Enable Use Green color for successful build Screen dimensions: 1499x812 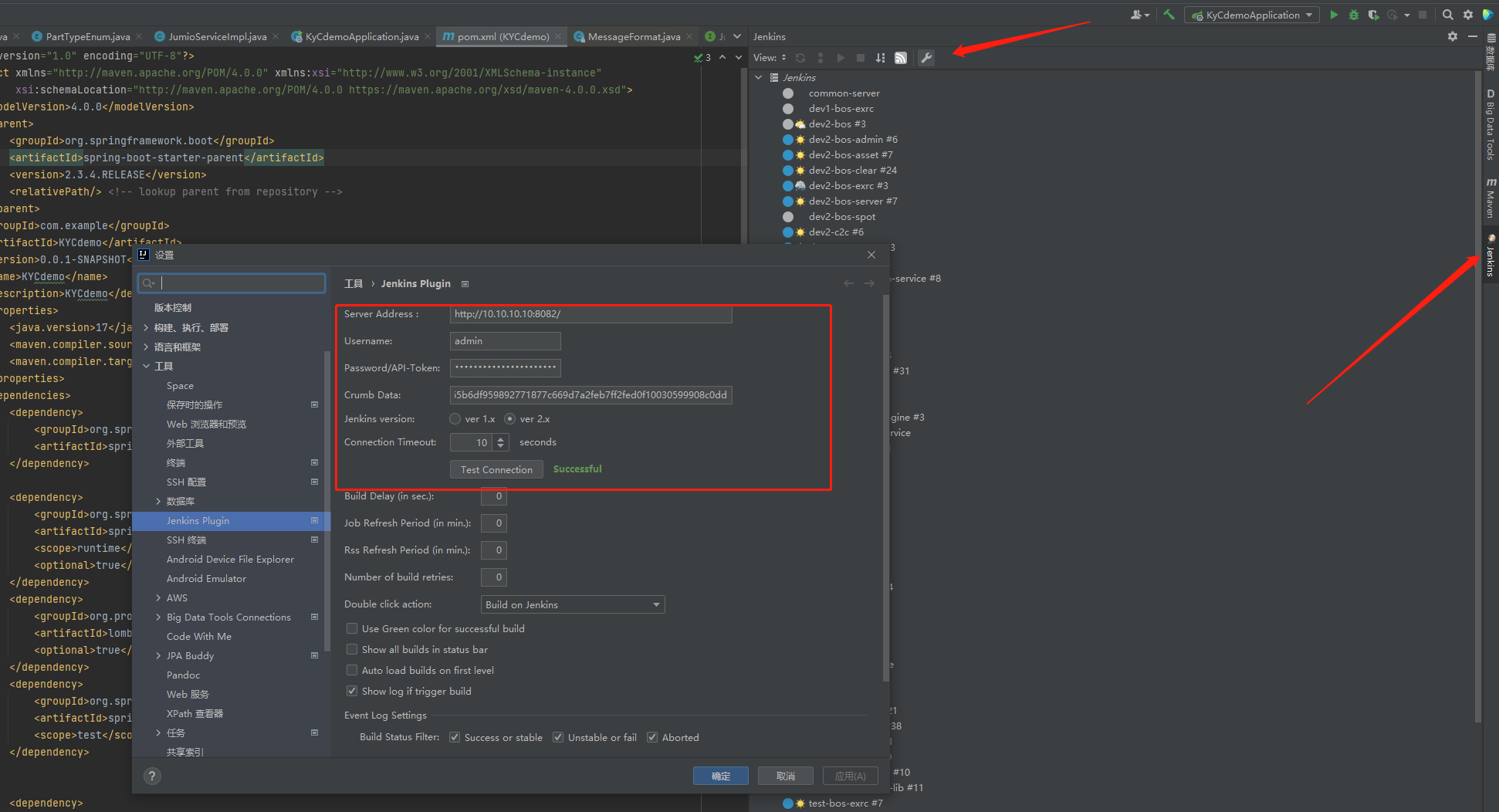[352, 629]
